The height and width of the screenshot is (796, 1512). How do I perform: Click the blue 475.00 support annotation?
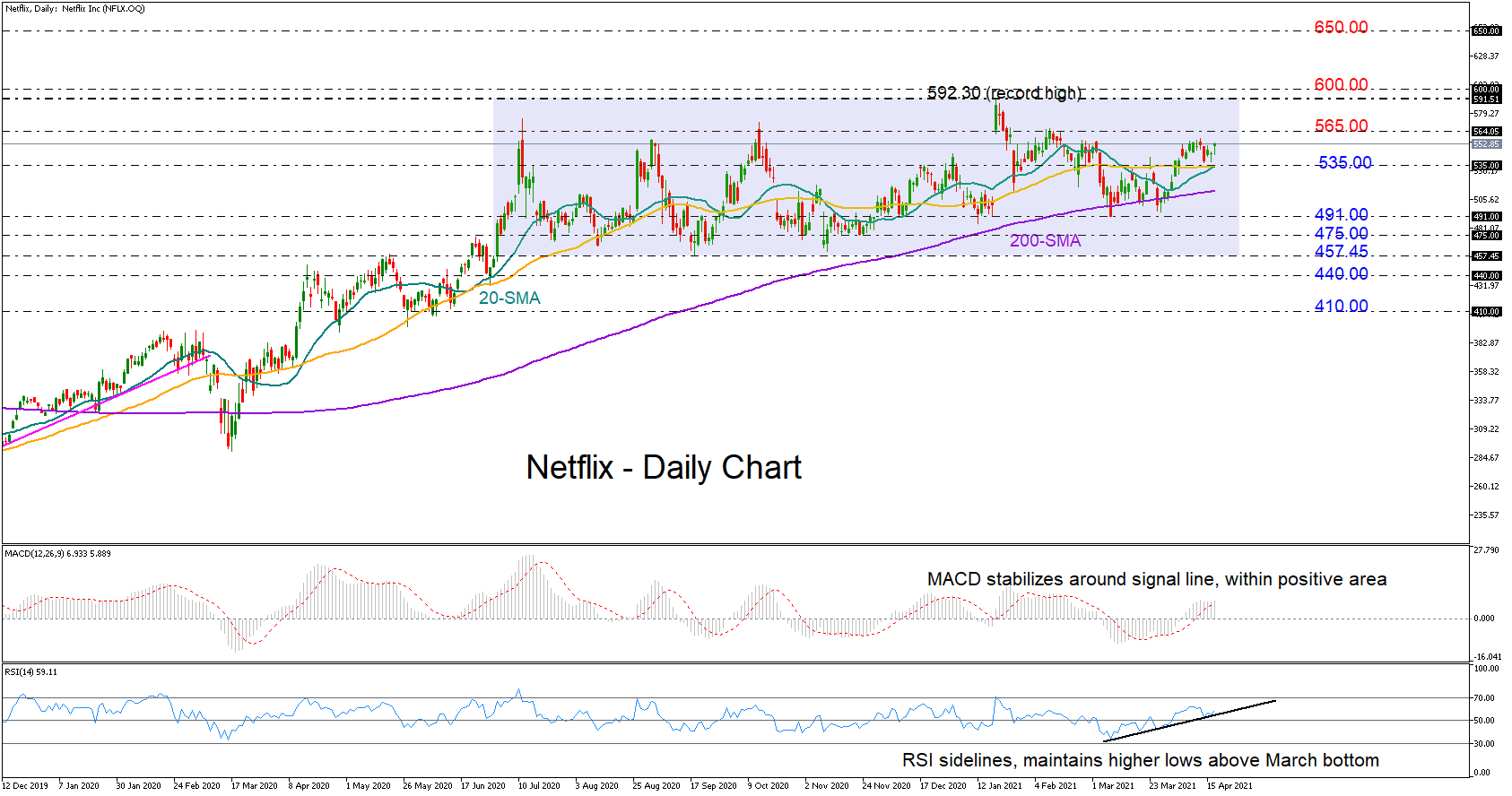pos(1341,234)
